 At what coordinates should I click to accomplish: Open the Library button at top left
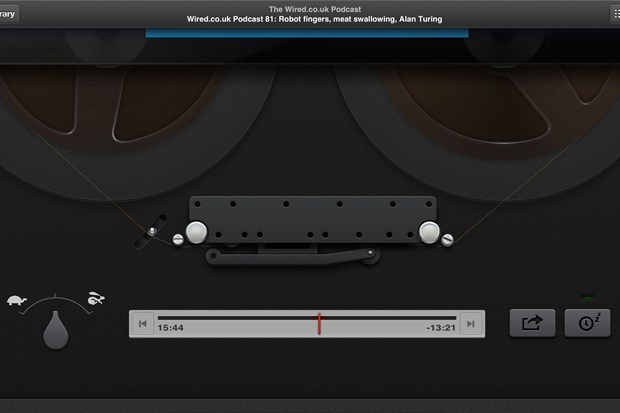click(9, 14)
